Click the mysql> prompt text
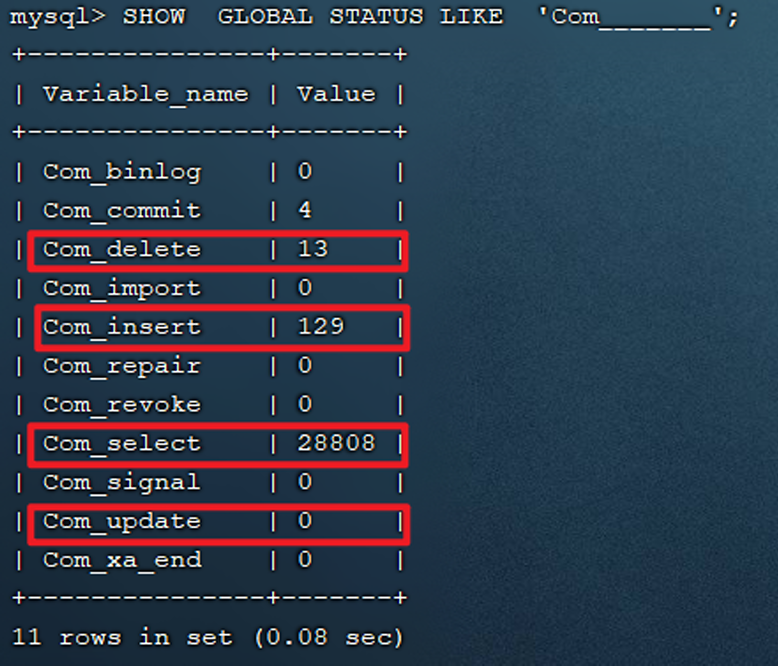This screenshot has height=666, width=778. (x=58, y=17)
